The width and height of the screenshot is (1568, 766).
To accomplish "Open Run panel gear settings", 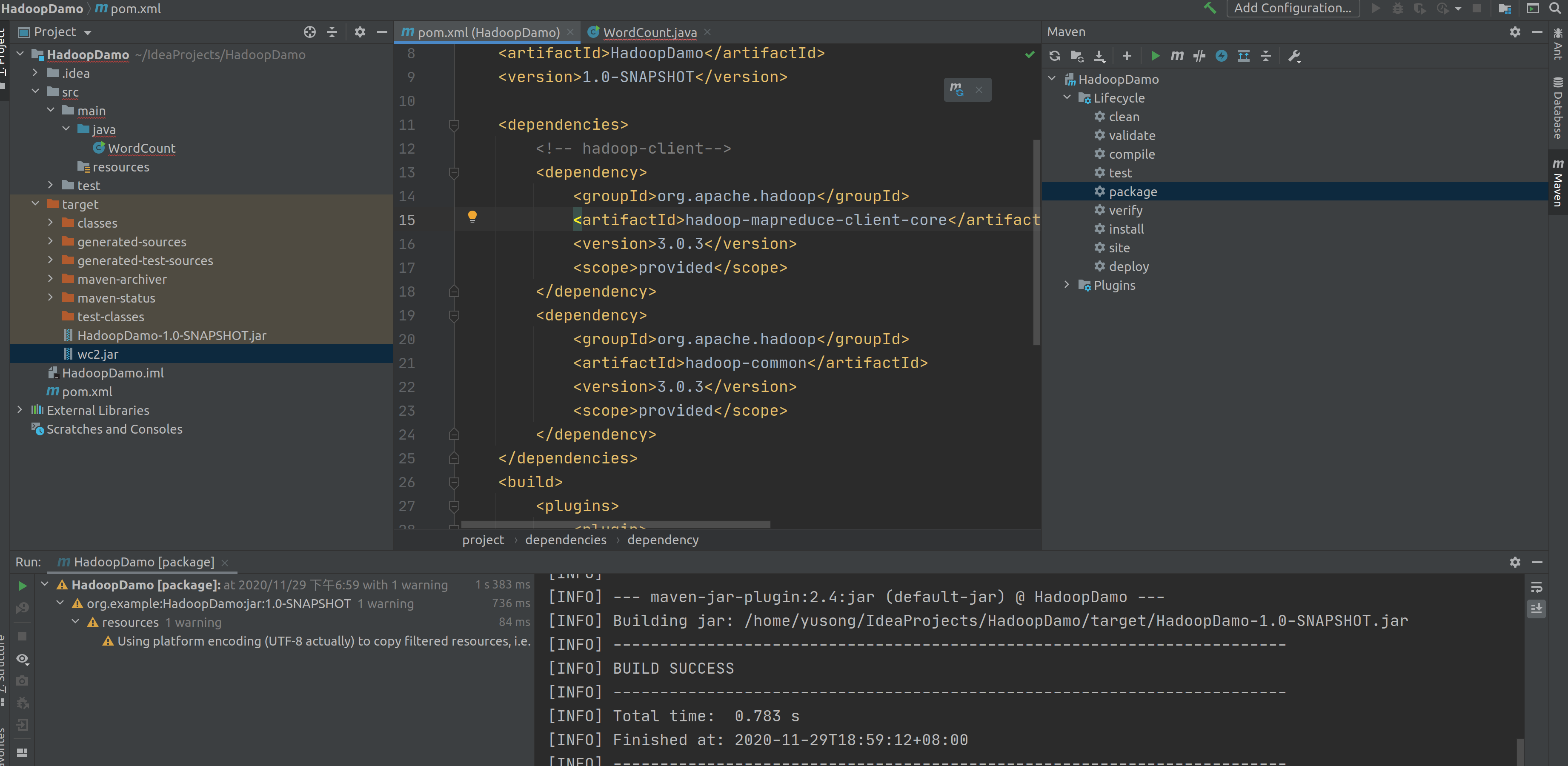I will [x=1515, y=562].
